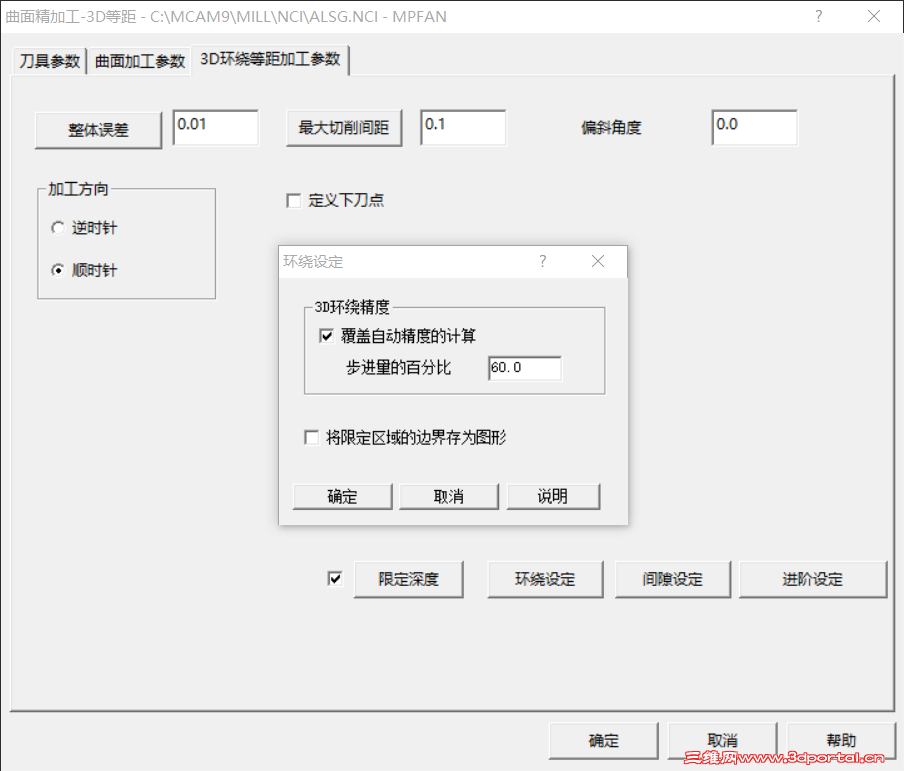
Task: Check 将限定区域的边界存为图形 checkbox
Action: pyautogui.click(x=311, y=437)
